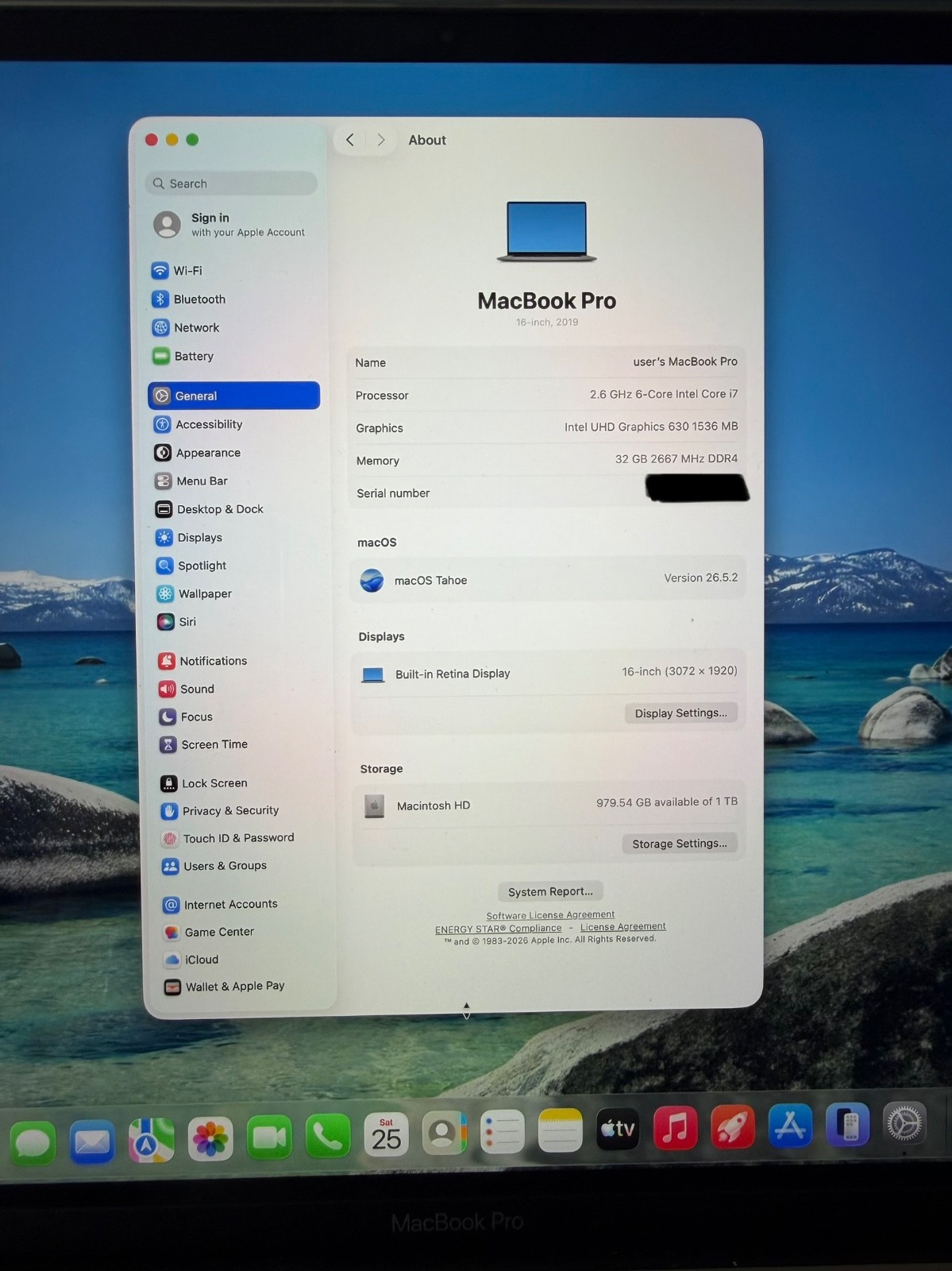Image resolution: width=952 pixels, height=1271 pixels.
Task: Click the Search field in sidebar
Action: tap(231, 184)
